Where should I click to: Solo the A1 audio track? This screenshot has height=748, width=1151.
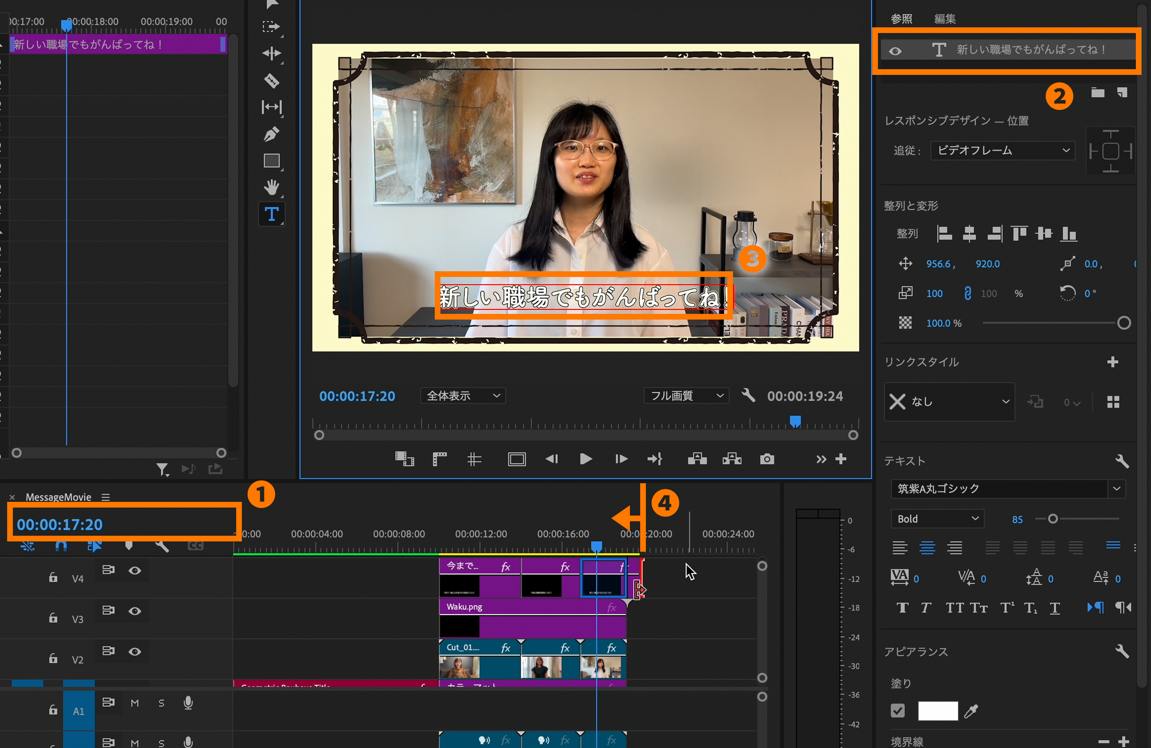coord(161,703)
